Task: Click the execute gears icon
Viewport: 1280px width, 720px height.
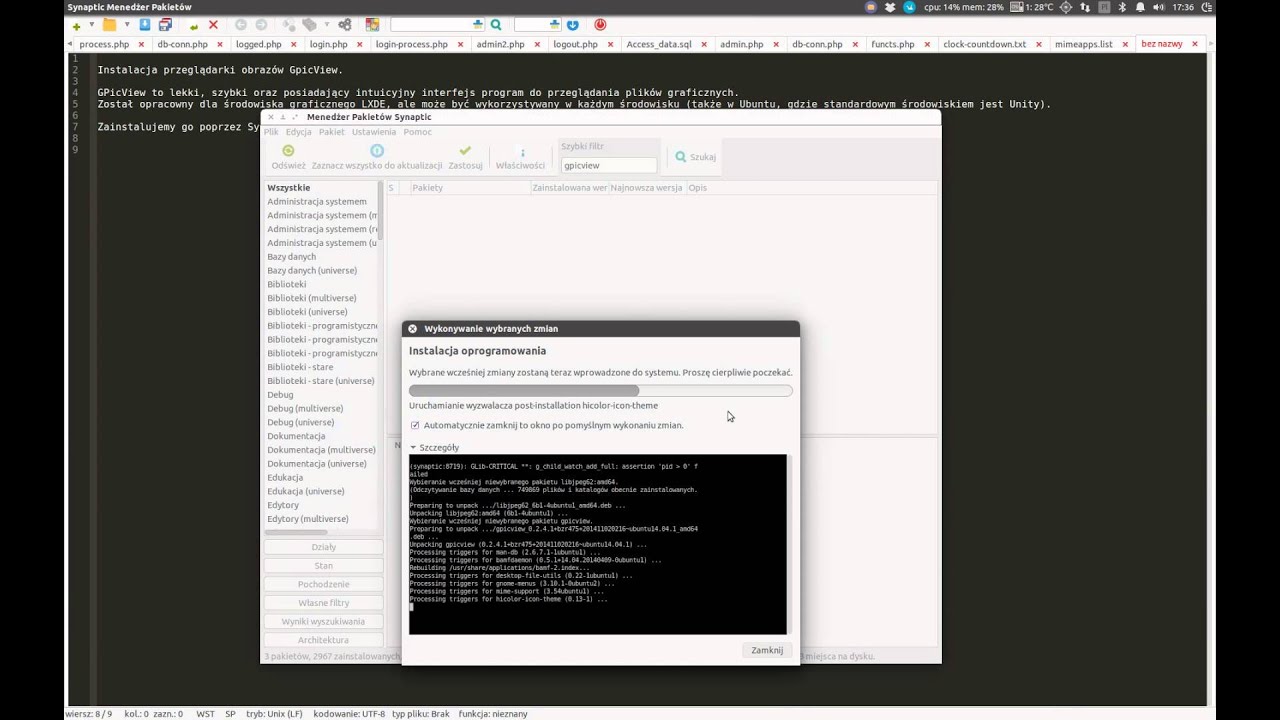Action: tap(345, 24)
